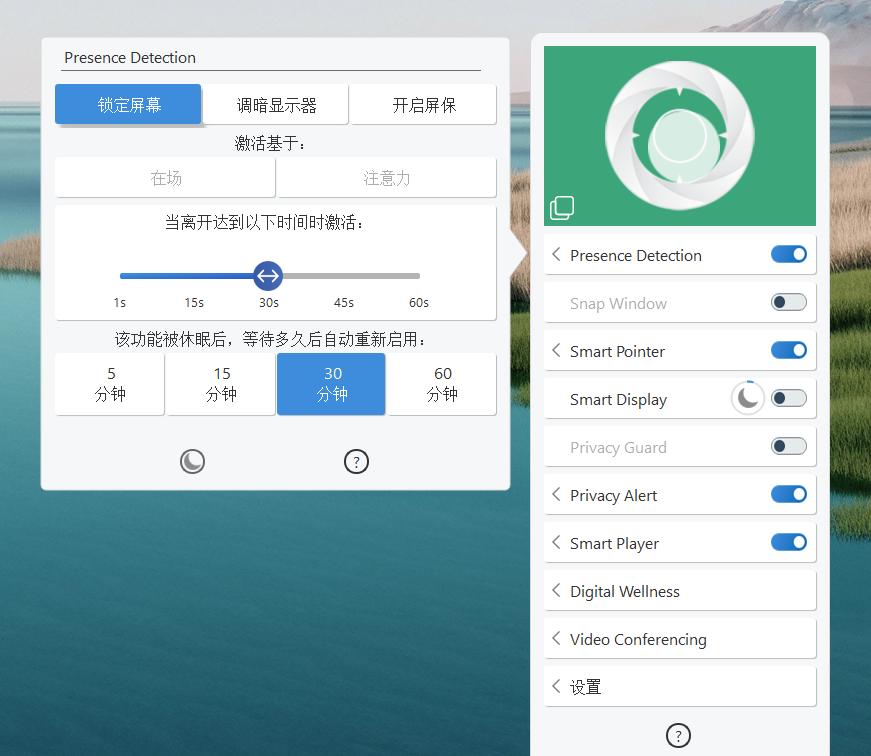Choose the 60 分钟 wait time option

[x=441, y=384]
